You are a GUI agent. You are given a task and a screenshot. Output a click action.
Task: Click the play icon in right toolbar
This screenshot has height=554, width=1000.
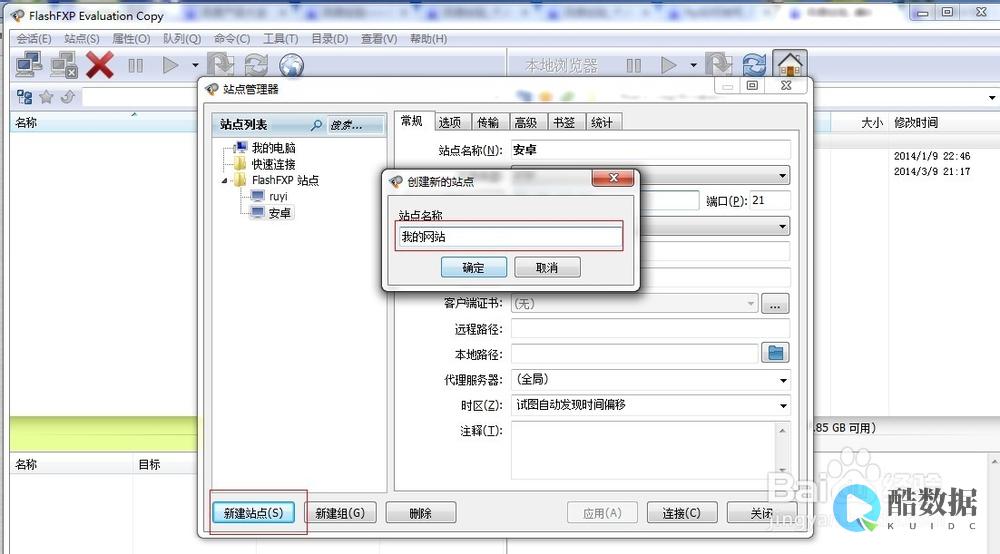tap(668, 65)
